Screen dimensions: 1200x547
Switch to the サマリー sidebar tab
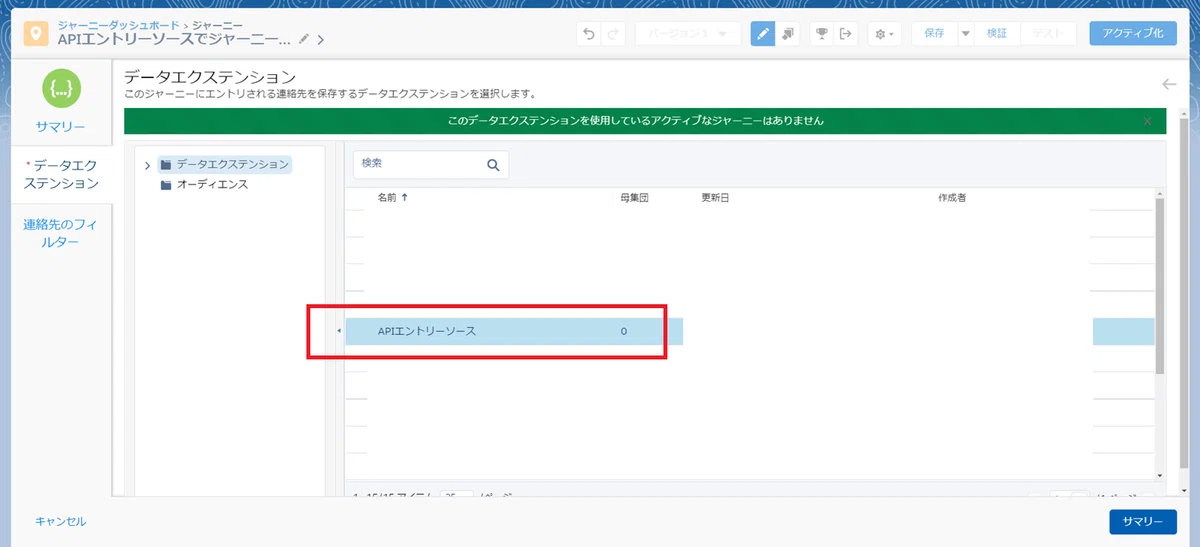pyautogui.click(x=61, y=127)
